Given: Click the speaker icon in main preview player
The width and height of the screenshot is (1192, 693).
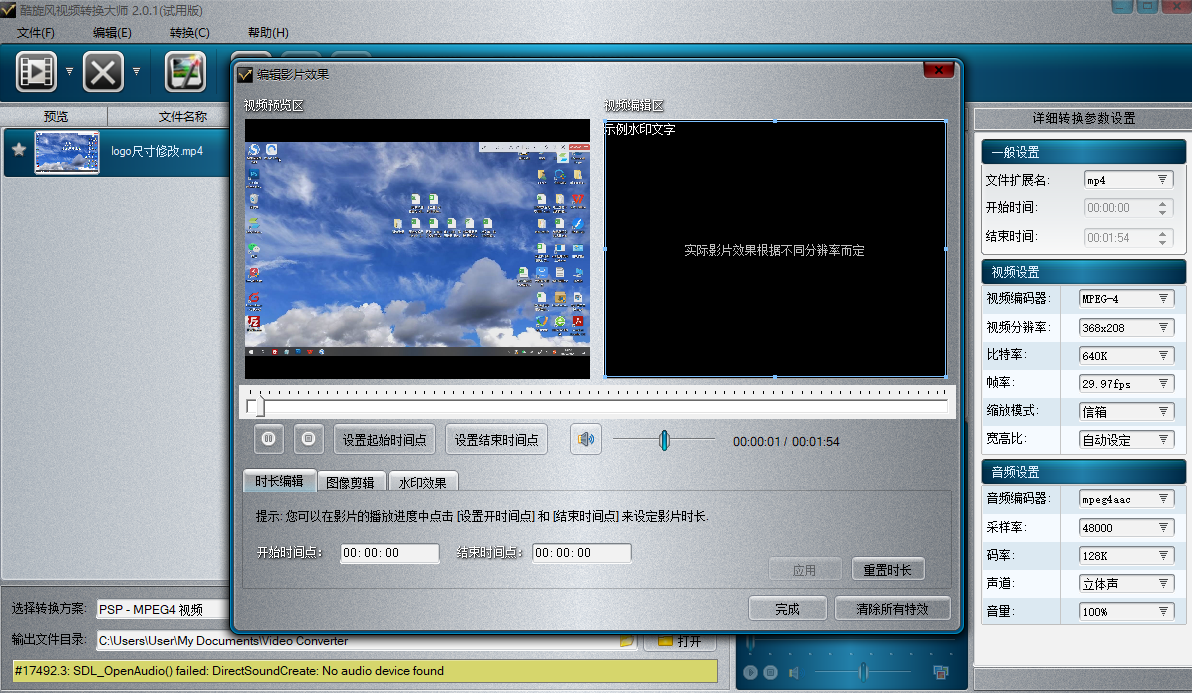Looking at the screenshot, I should [x=794, y=672].
